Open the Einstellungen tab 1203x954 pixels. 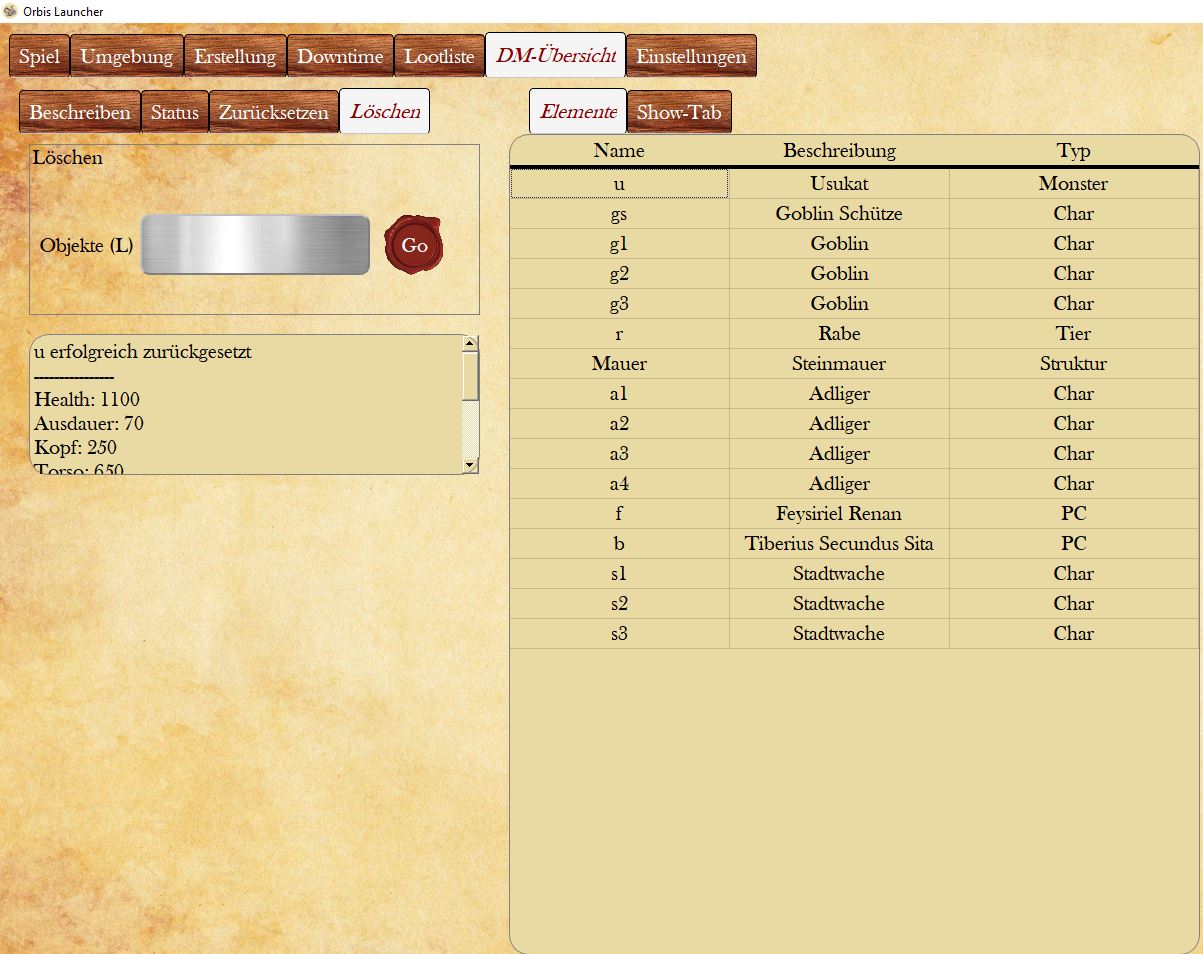(x=691, y=56)
